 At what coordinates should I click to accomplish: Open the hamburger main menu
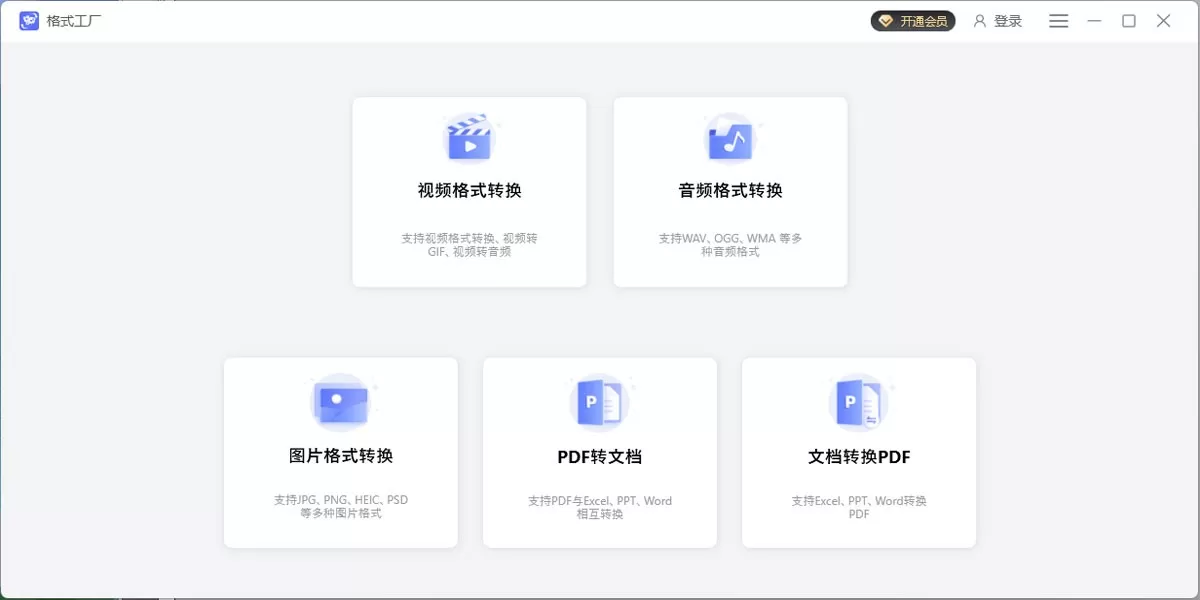[1059, 21]
